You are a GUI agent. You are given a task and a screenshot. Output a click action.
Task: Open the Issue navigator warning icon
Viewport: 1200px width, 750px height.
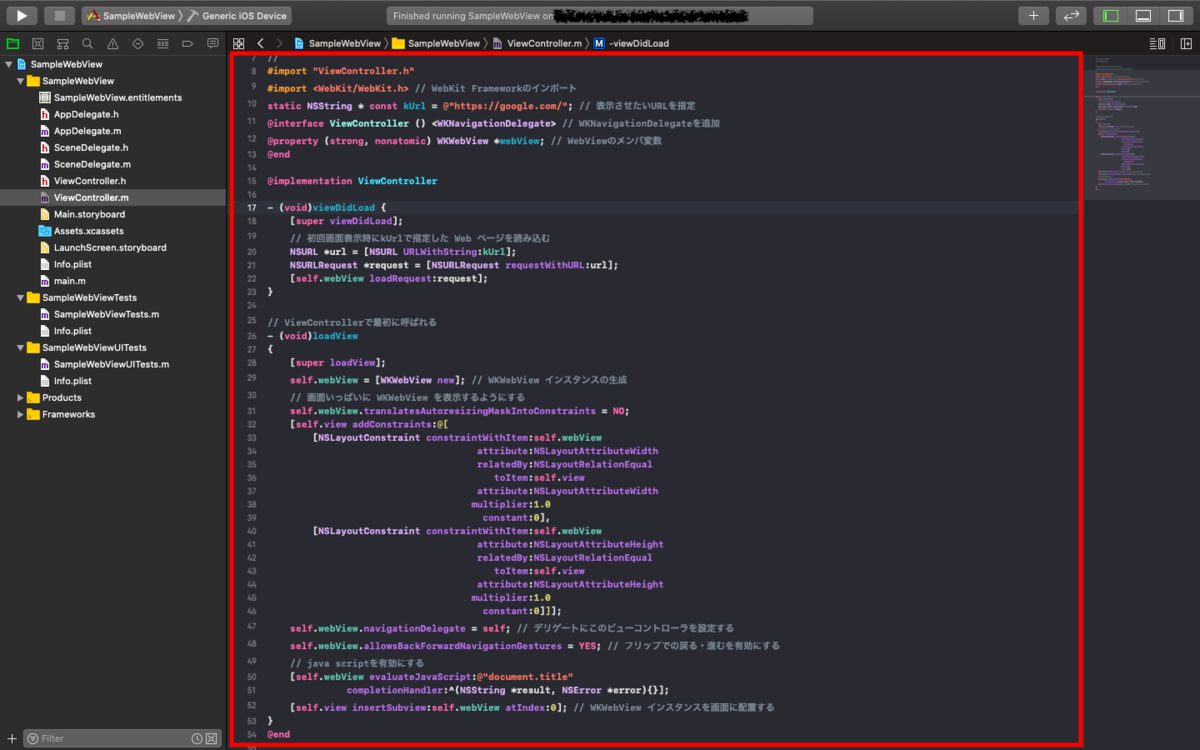[113, 43]
